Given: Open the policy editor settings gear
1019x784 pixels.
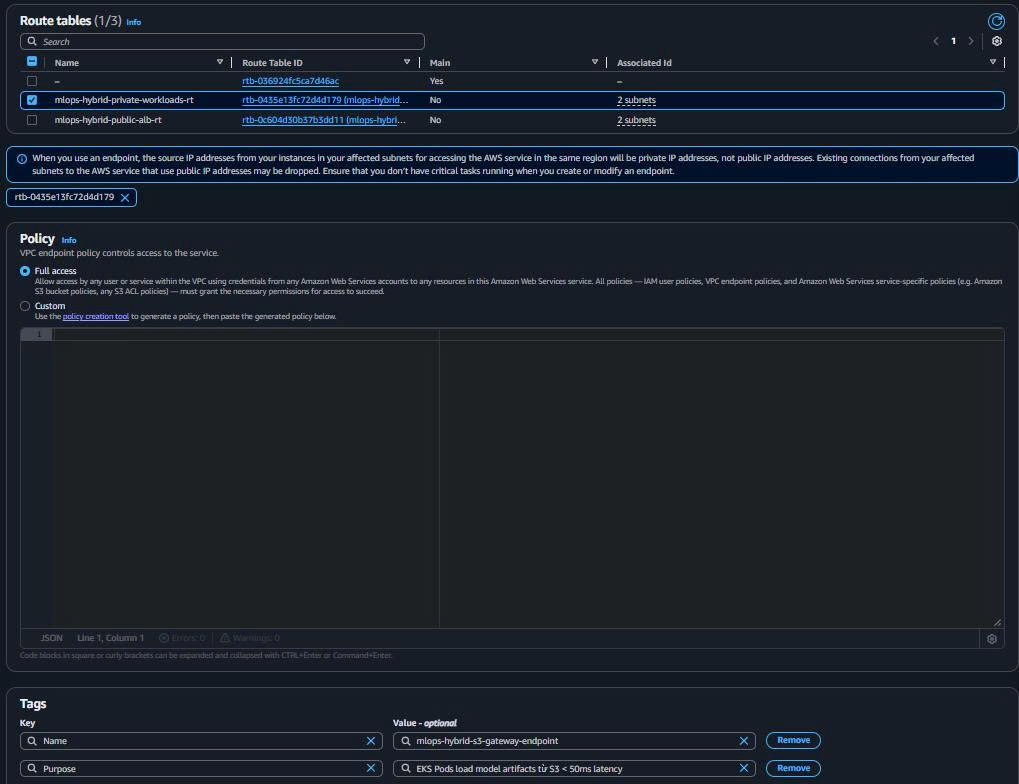Looking at the screenshot, I should pos(991,638).
